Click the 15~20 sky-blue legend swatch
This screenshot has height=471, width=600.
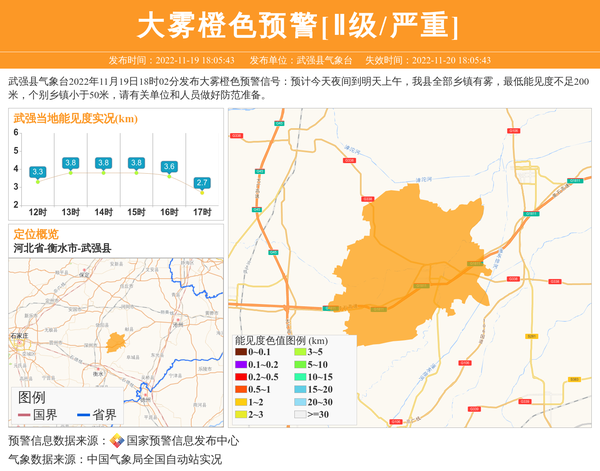pyautogui.click(x=300, y=390)
